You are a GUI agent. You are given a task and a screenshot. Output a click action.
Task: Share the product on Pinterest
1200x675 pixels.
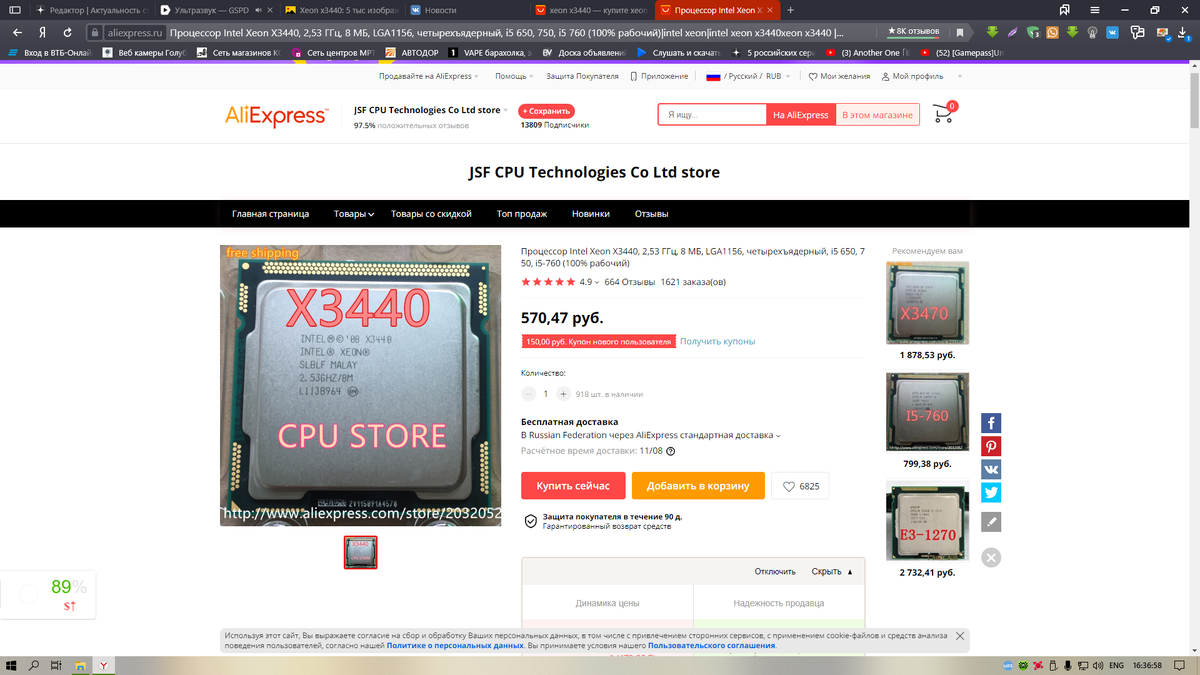(x=991, y=446)
